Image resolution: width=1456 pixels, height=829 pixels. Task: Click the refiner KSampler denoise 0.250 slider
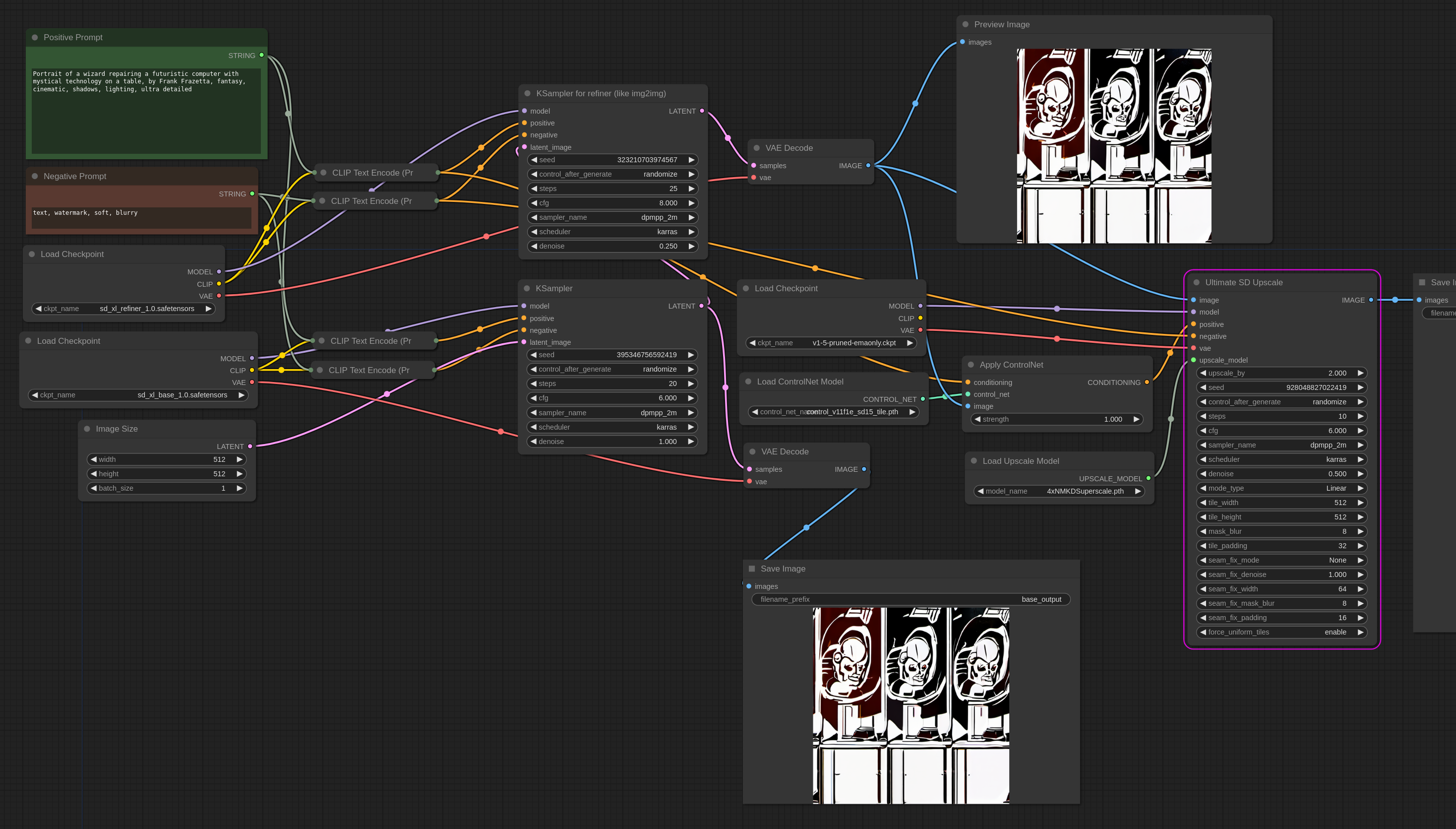(612, 246)
